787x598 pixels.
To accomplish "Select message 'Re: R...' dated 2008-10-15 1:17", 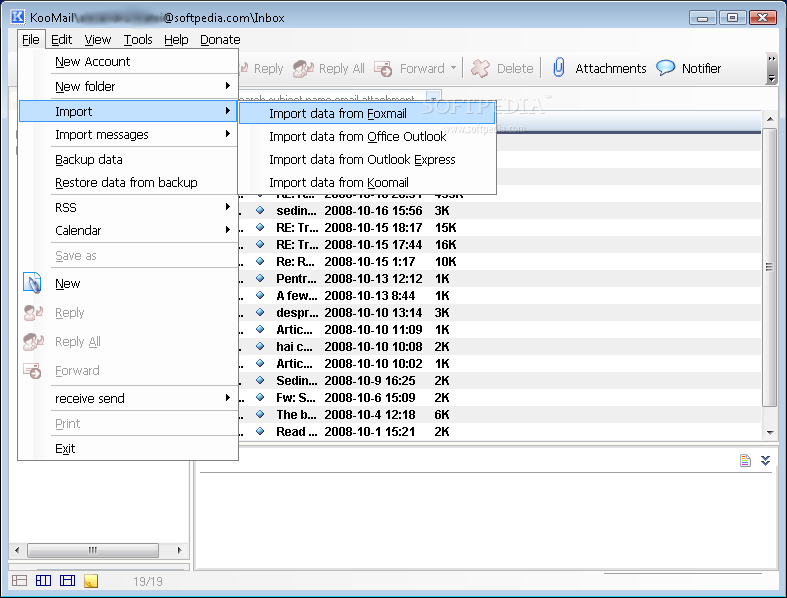I will [x=499, y=262].
